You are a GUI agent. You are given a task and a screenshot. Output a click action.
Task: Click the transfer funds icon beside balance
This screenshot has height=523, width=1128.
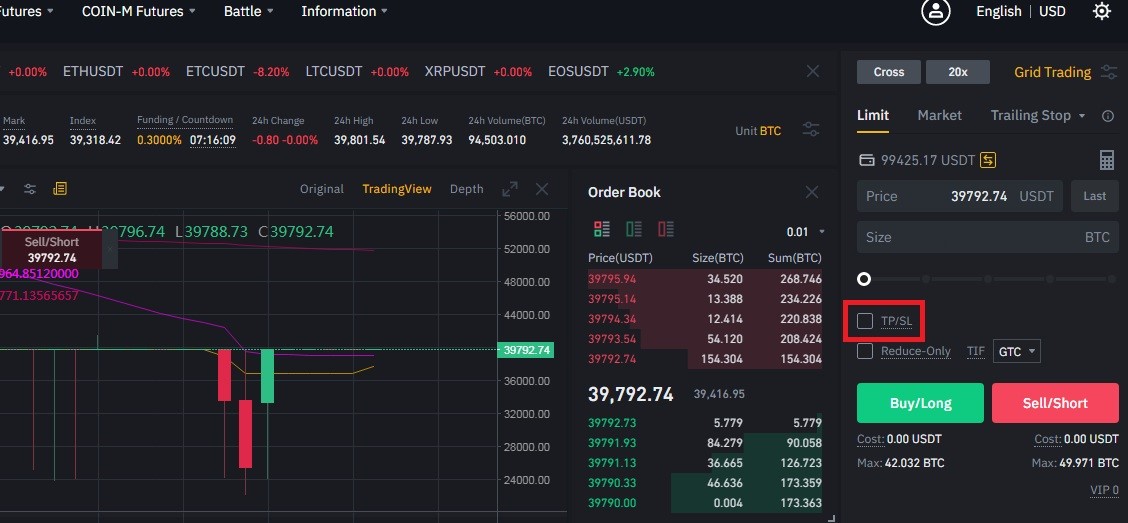[x=988, y=160]
